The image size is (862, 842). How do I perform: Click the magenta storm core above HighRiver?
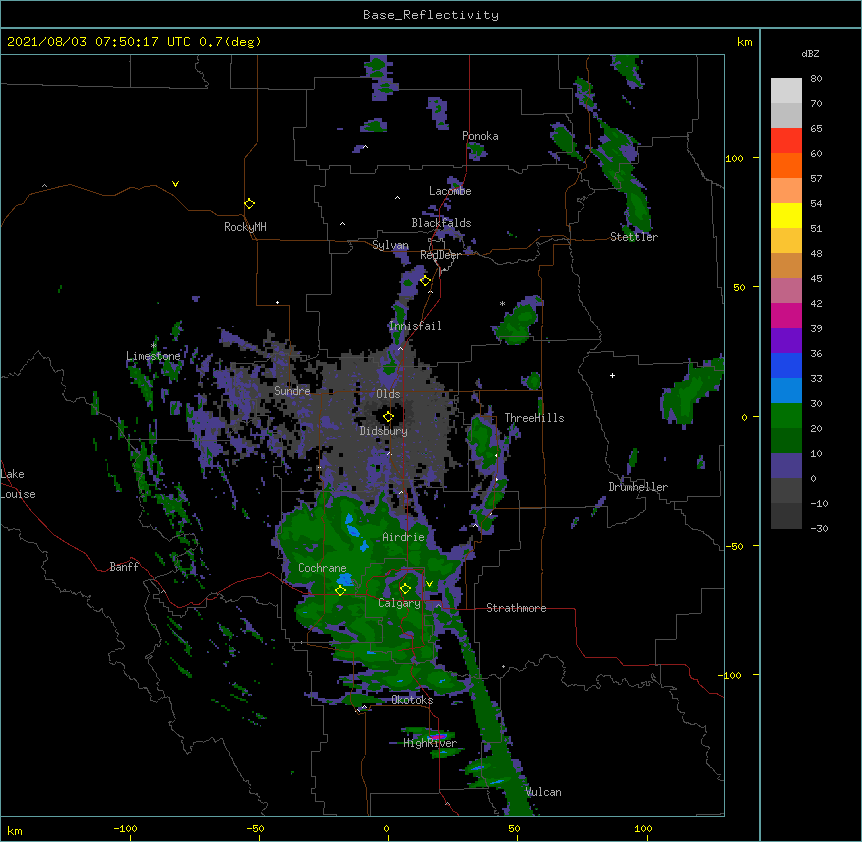pos(438,736)
